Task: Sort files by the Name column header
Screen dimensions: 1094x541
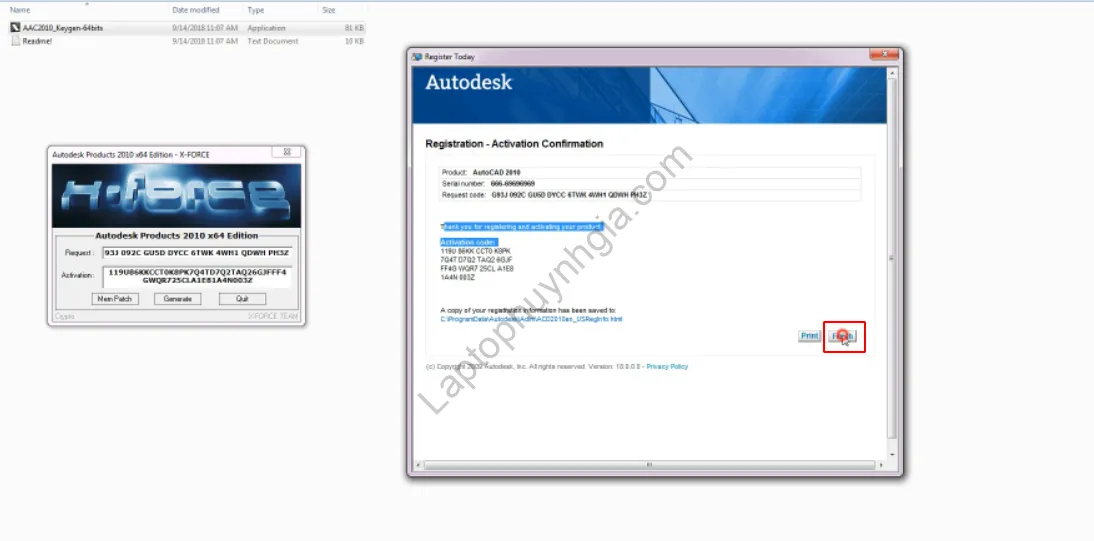Action: tap(20, 10)
